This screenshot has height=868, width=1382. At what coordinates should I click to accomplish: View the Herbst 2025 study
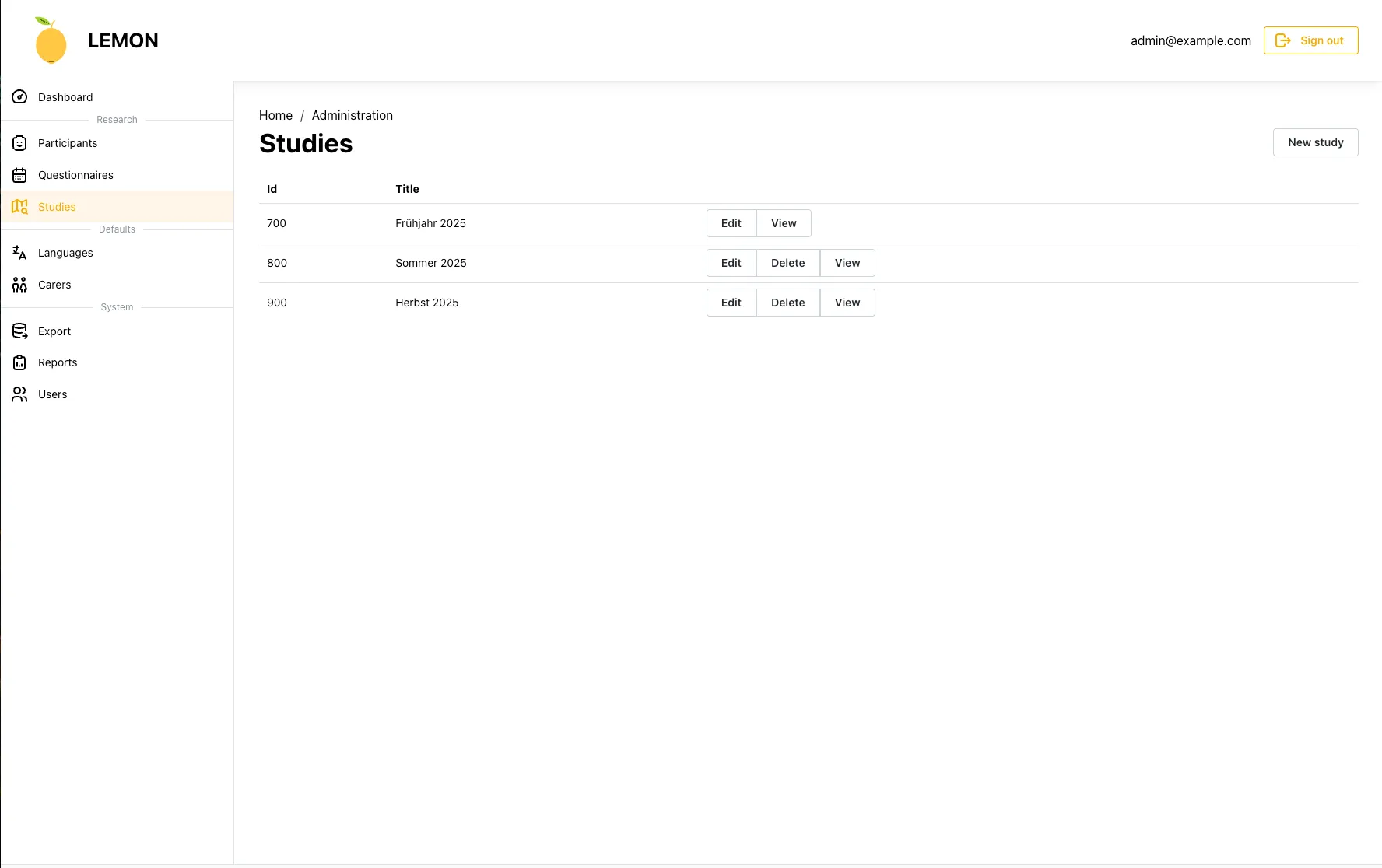[x=847, y=303]
